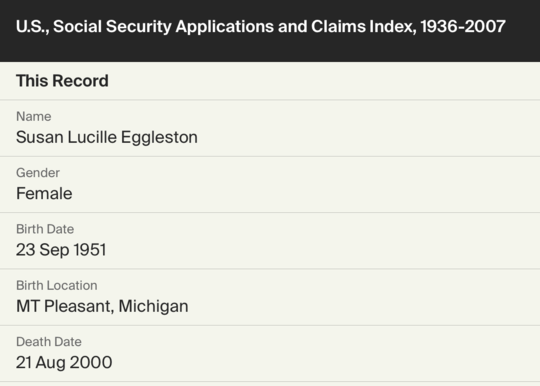Select the name Susan Lucille Eggleston
Viewport: 540px width, 386px height.
click(107, 137)
